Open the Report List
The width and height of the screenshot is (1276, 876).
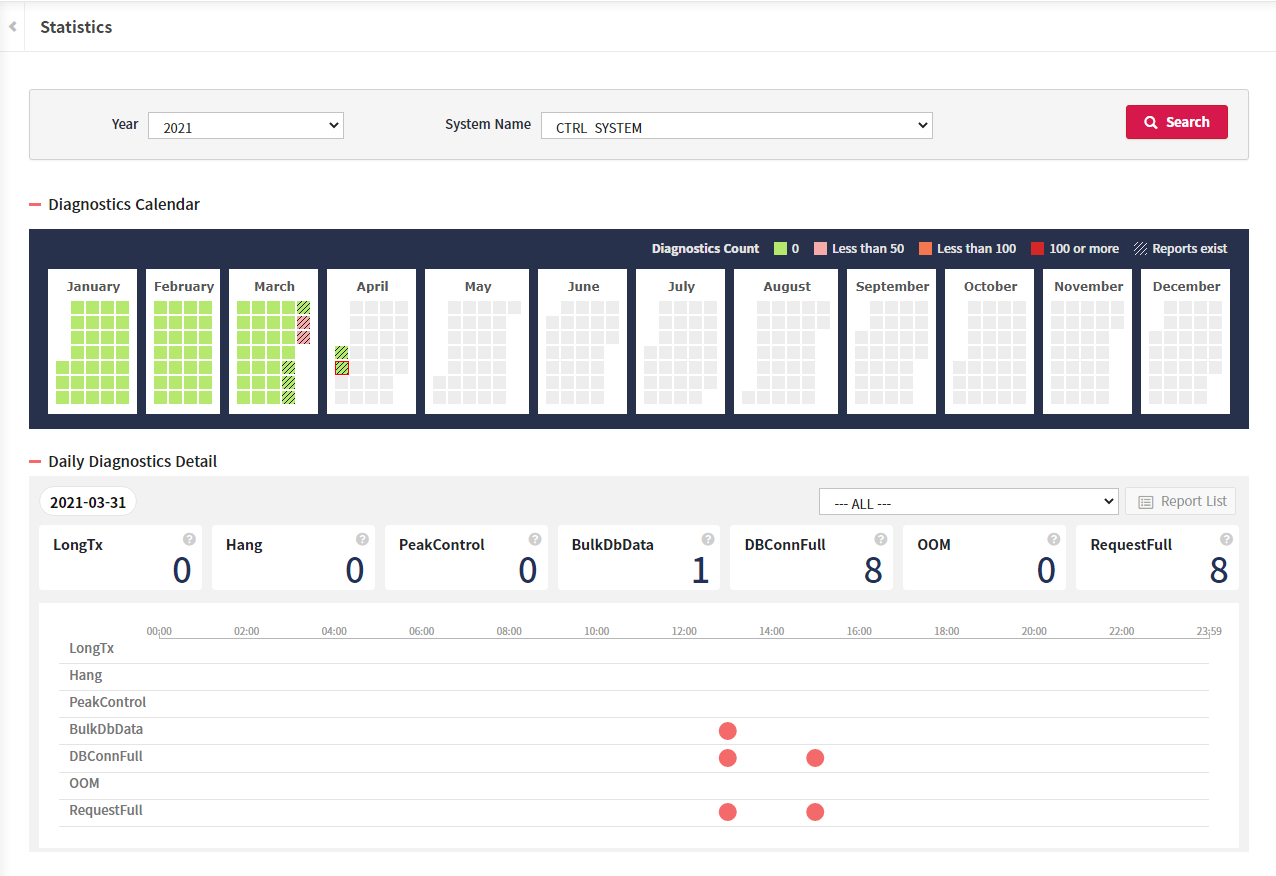coord(1180,502)
